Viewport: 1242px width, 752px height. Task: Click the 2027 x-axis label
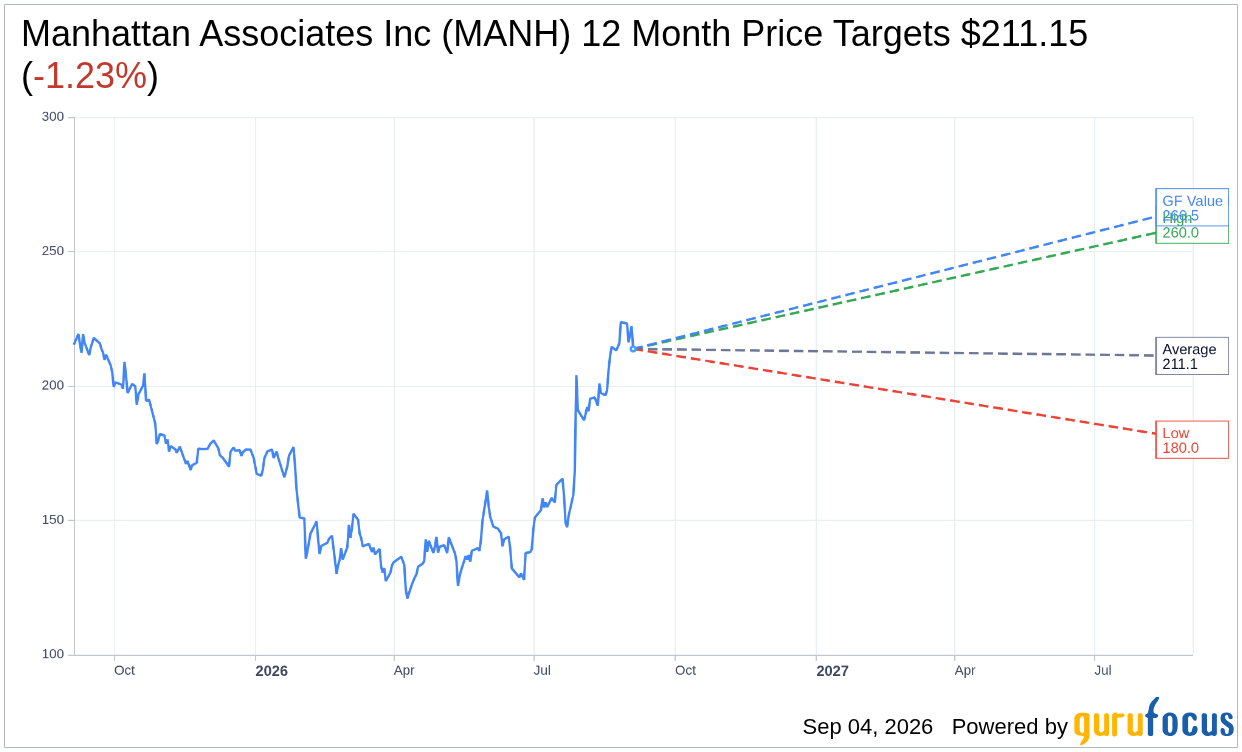(832, 671)
